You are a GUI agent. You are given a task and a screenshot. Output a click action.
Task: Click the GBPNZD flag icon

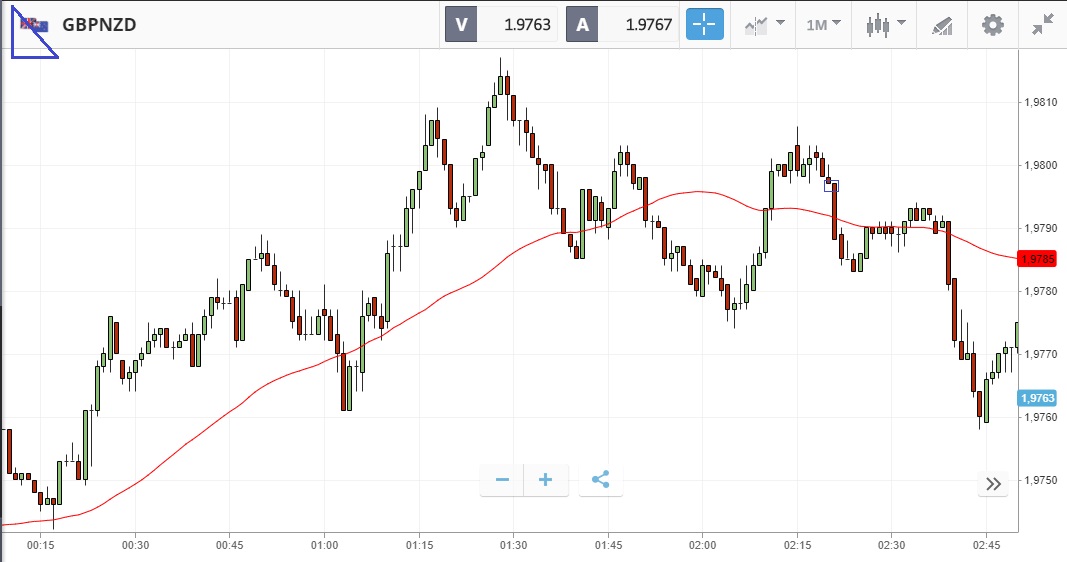click(35, 25)
